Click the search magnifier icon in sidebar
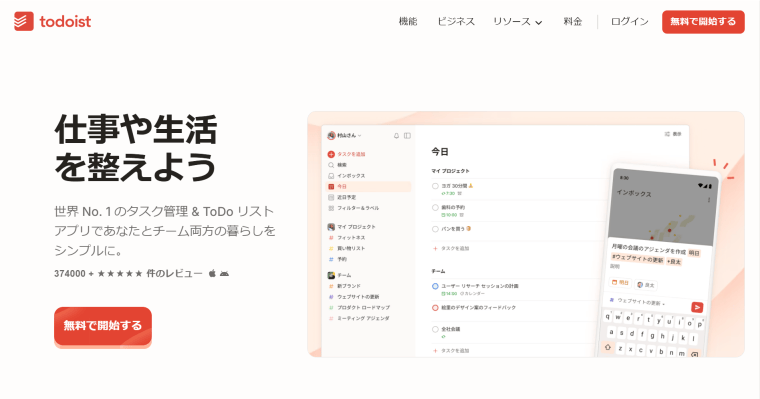This screenshot has width=760, height=399. [x=331, y=165]
